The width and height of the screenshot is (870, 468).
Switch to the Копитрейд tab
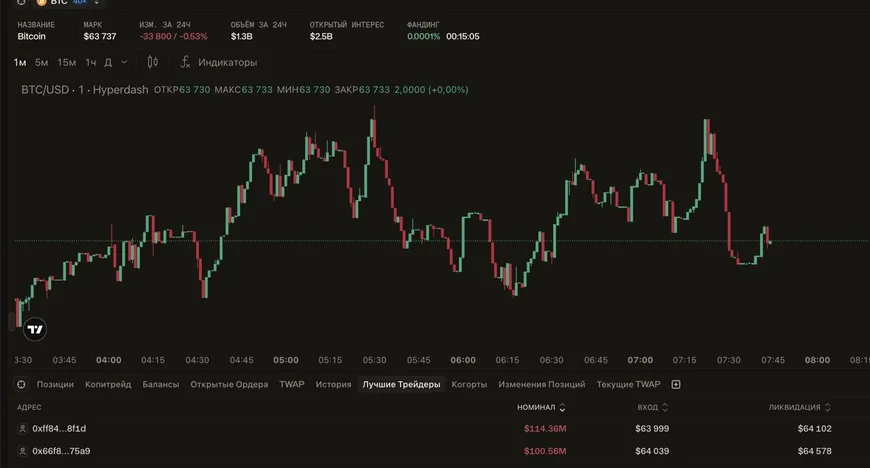point(108,384)
